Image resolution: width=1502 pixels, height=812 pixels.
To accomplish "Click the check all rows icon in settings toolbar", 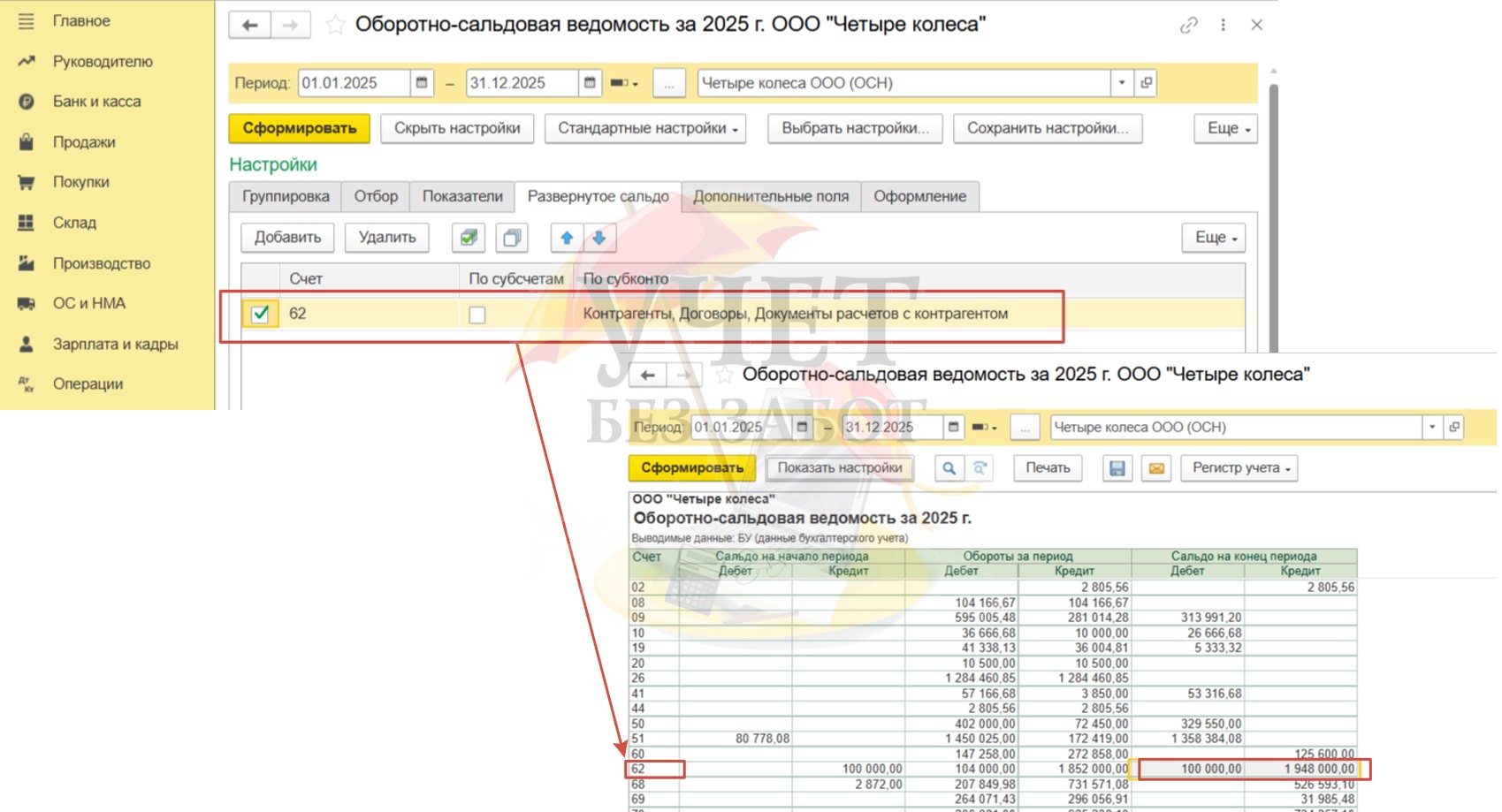I will 469,238.
